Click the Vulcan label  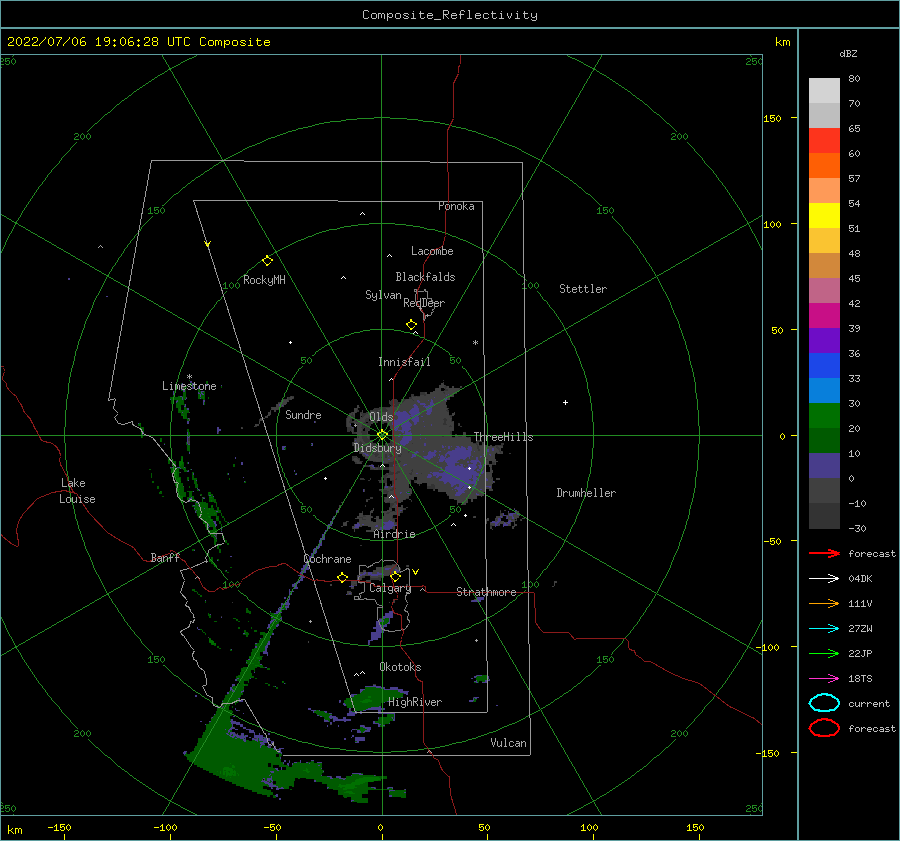point(508,743)
